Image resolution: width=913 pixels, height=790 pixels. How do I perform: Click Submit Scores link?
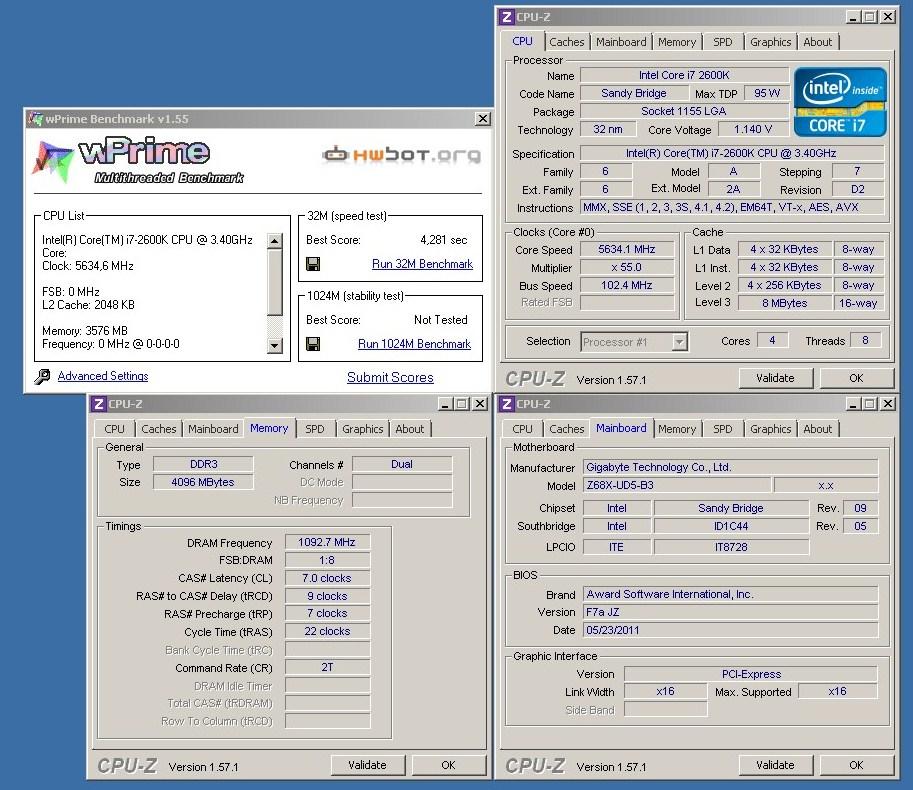390,377
